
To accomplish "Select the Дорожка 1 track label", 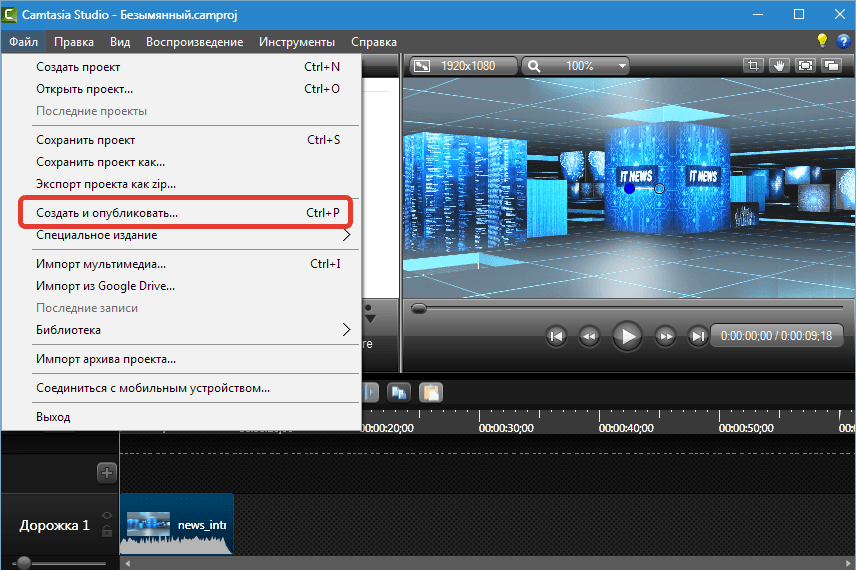I will [55, 525].
